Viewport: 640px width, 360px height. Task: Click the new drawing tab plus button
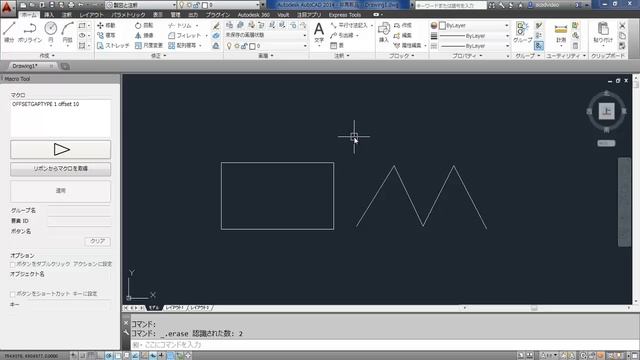point(65,66)
